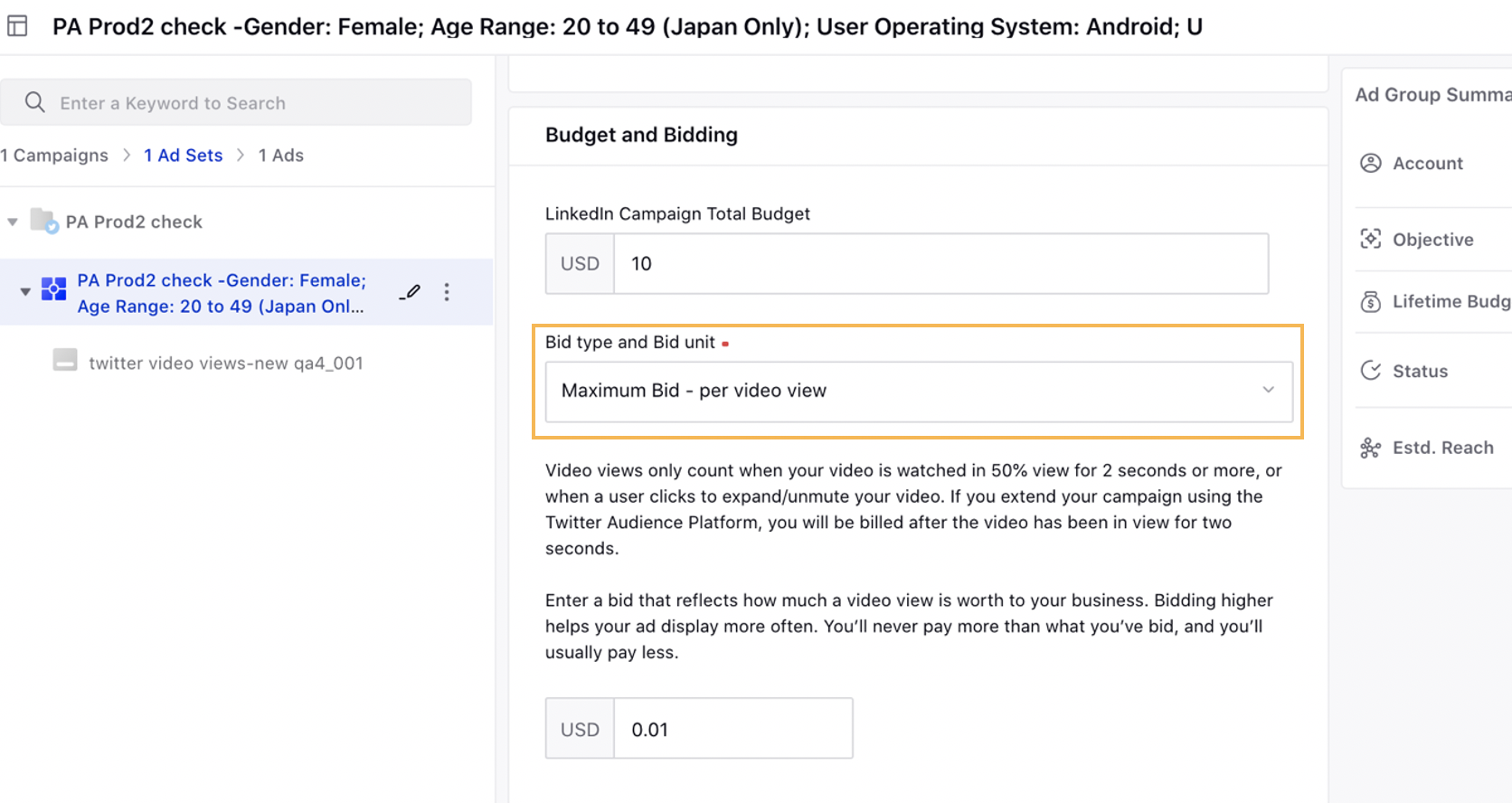Click the Estd. Reach network icon
This screenshot has height=803, width=1512.
[1371, 448]
